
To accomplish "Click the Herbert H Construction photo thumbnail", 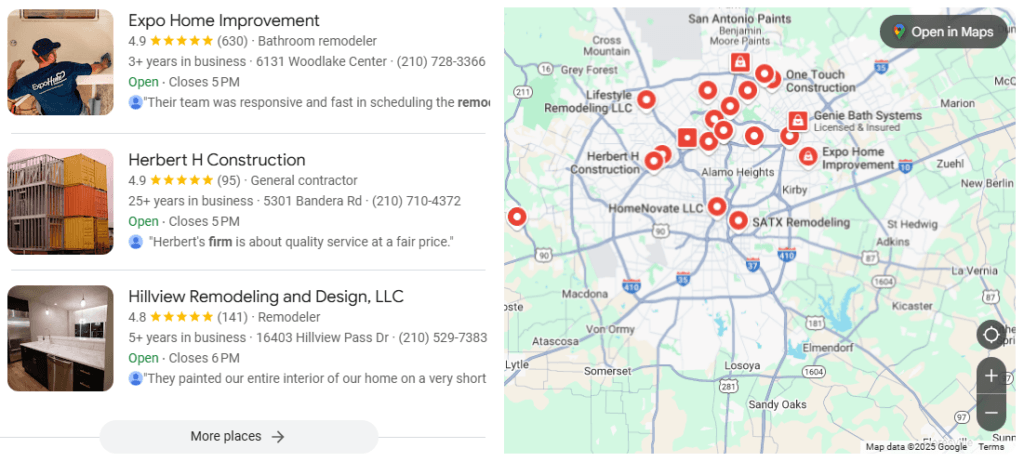I will click(x=60, y=202).
